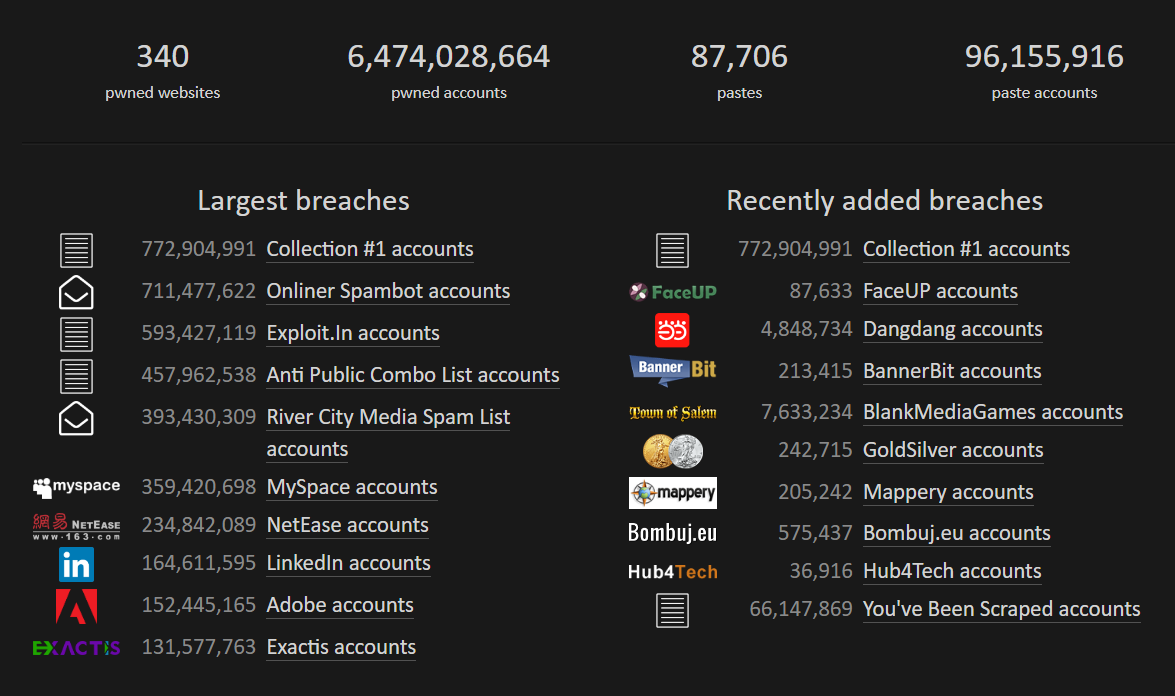Click the red Dangdang logo icon

point(672,330)
